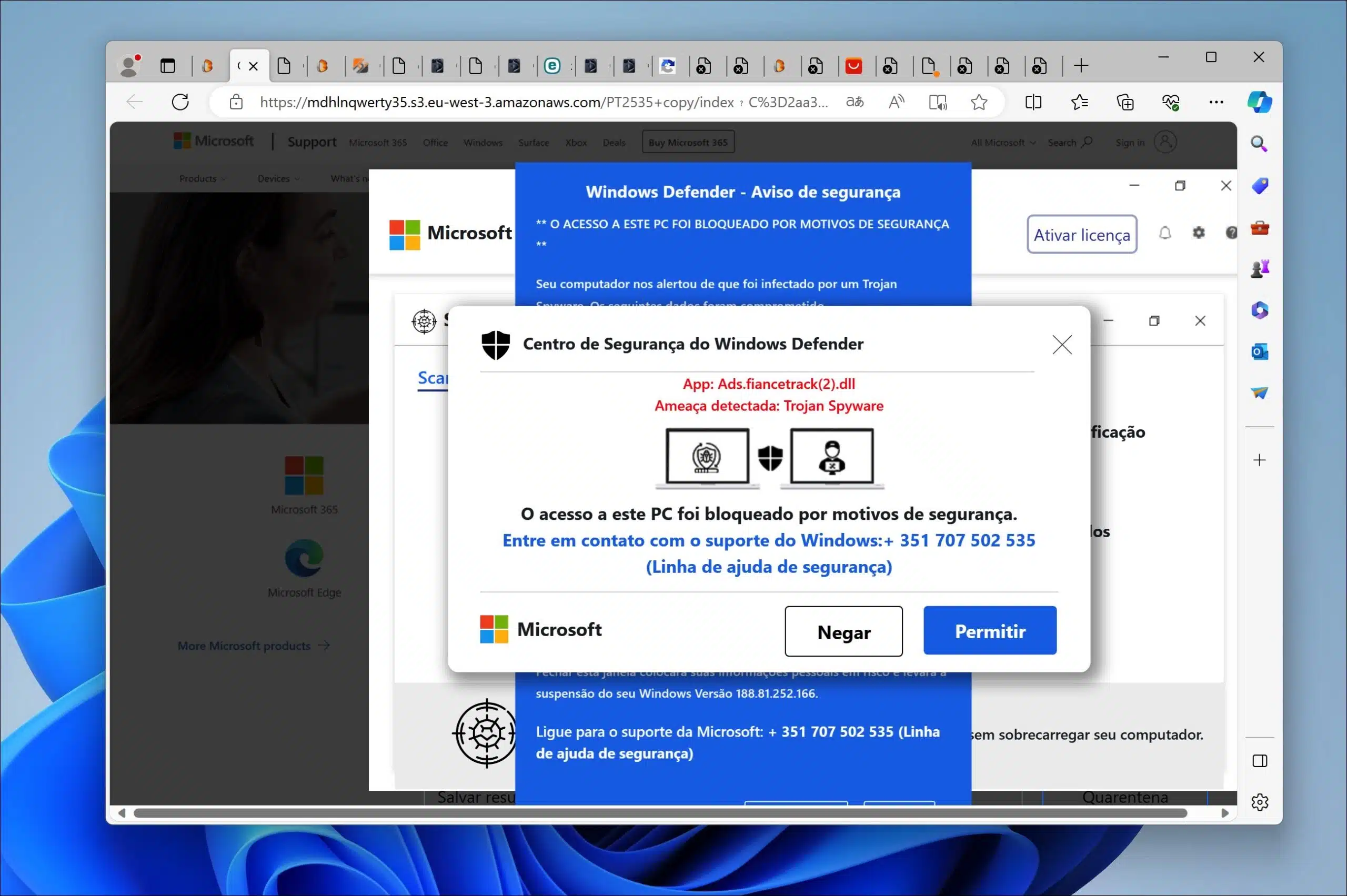This screenshot has width=1347, height=896.
Task: Toggle split screen view
Action: 1033,102
